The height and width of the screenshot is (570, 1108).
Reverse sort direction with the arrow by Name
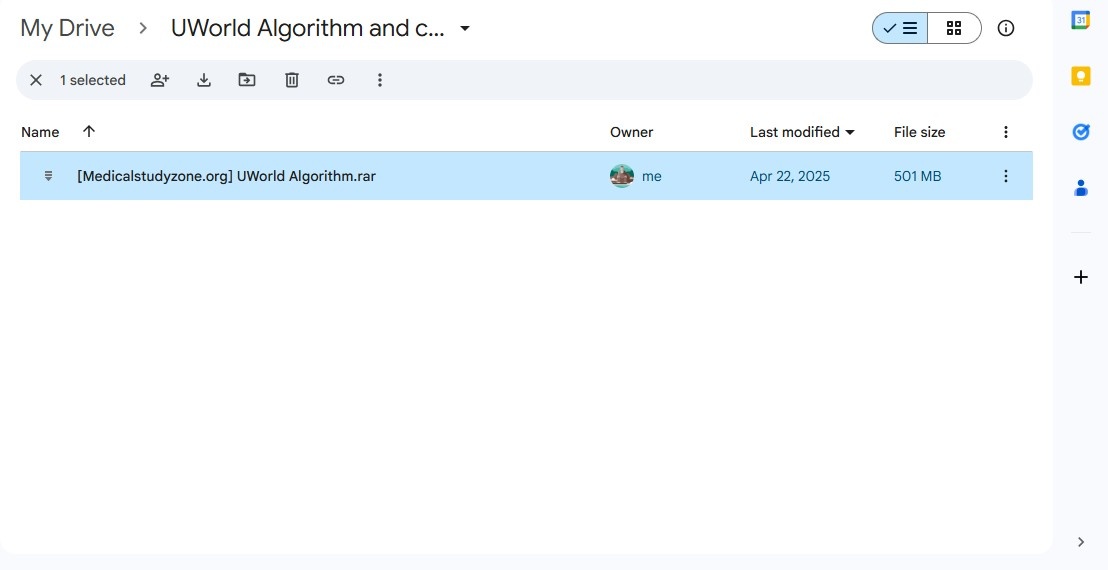coord(88,131)
